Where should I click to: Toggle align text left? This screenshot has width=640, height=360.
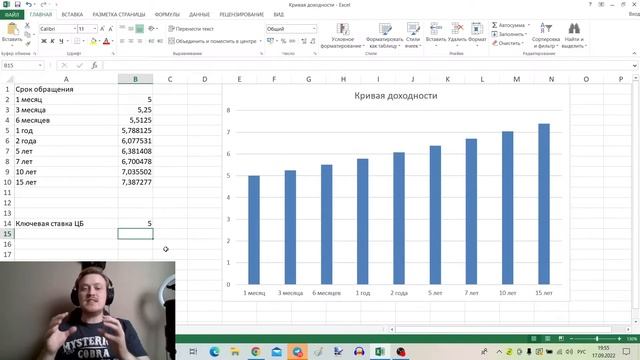tap(122, 41)
